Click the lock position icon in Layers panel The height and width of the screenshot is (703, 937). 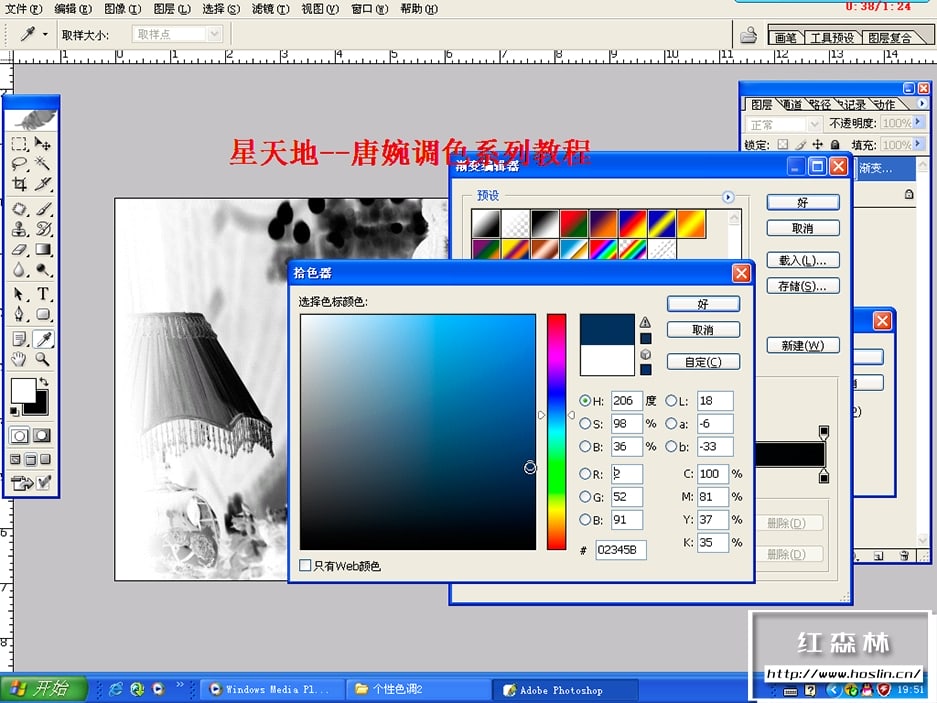click(817, 145)
